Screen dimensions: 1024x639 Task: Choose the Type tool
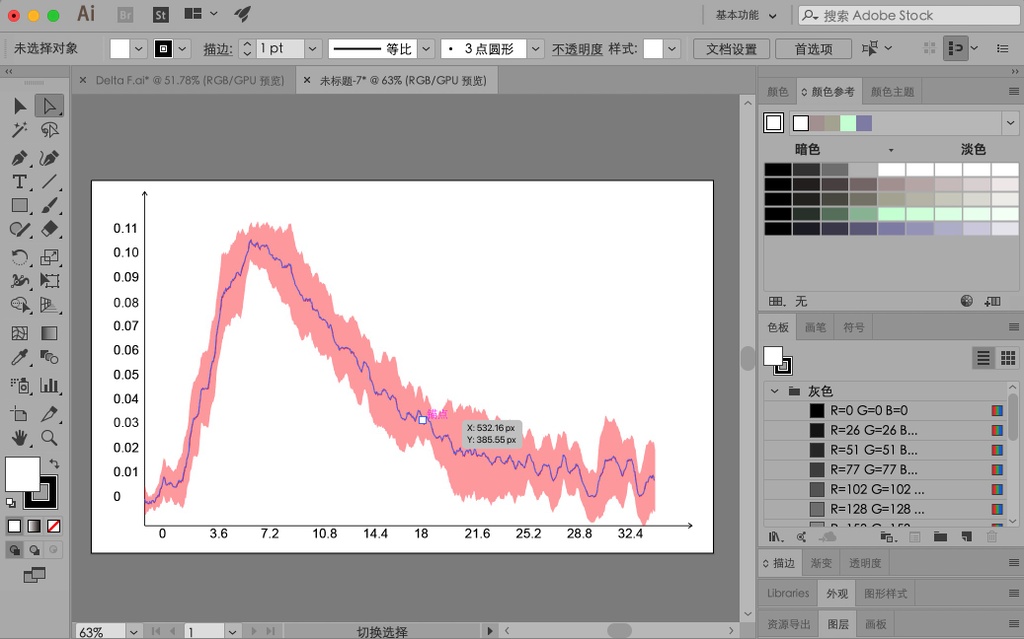coord(19,182)
